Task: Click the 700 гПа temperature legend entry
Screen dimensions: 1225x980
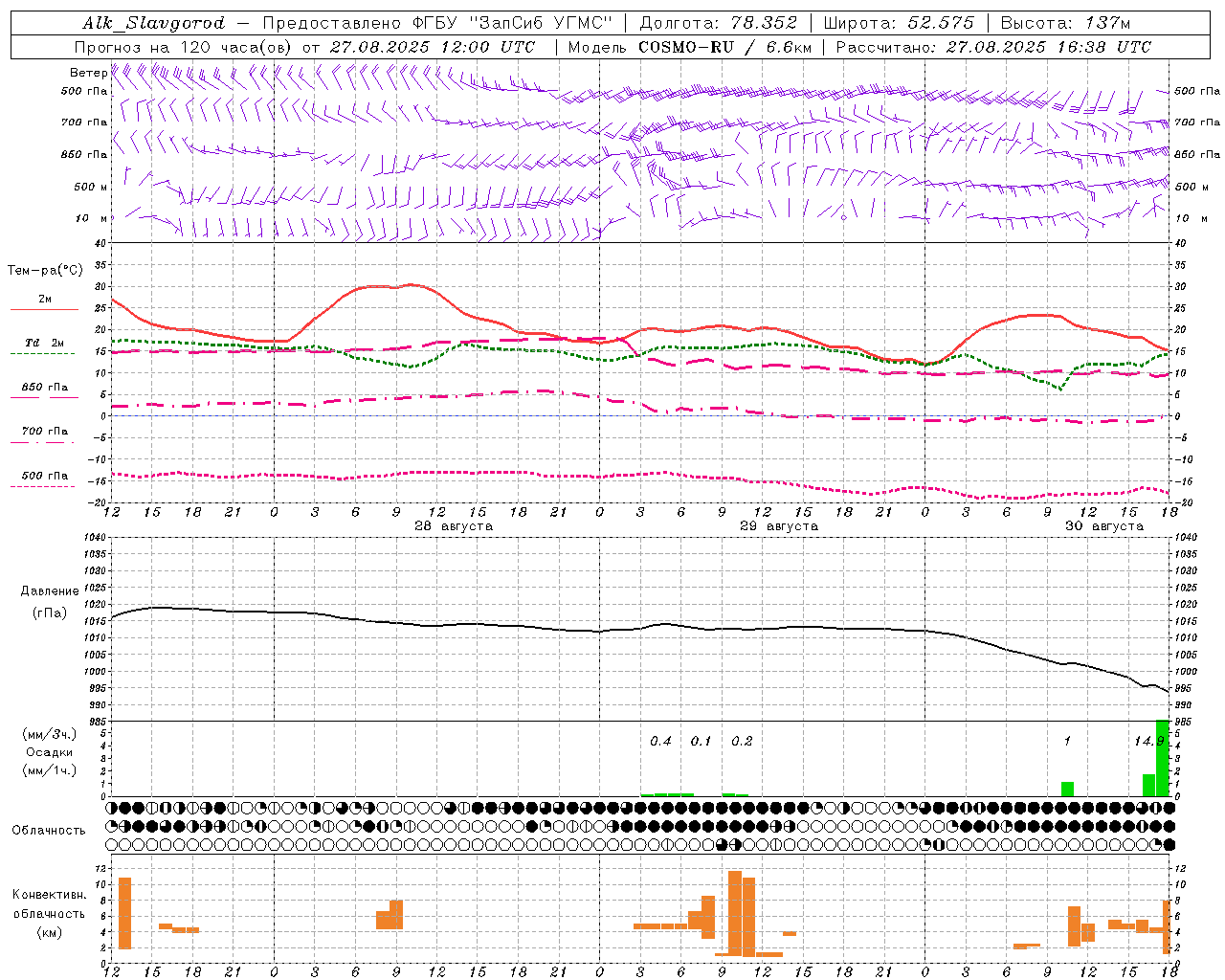Action: pos(45,432)
